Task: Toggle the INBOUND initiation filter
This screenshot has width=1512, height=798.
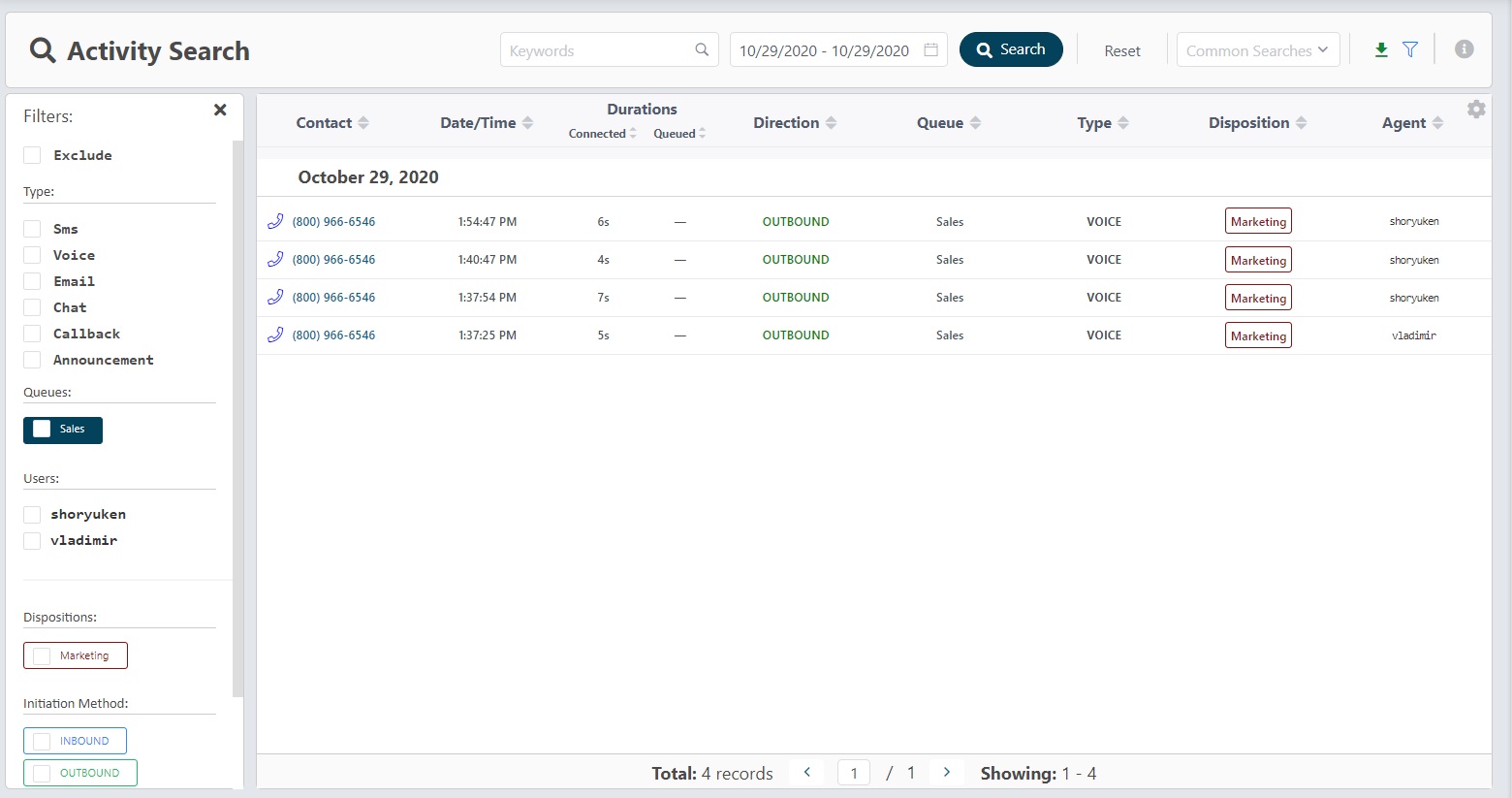Action: (x=75, y=741)
